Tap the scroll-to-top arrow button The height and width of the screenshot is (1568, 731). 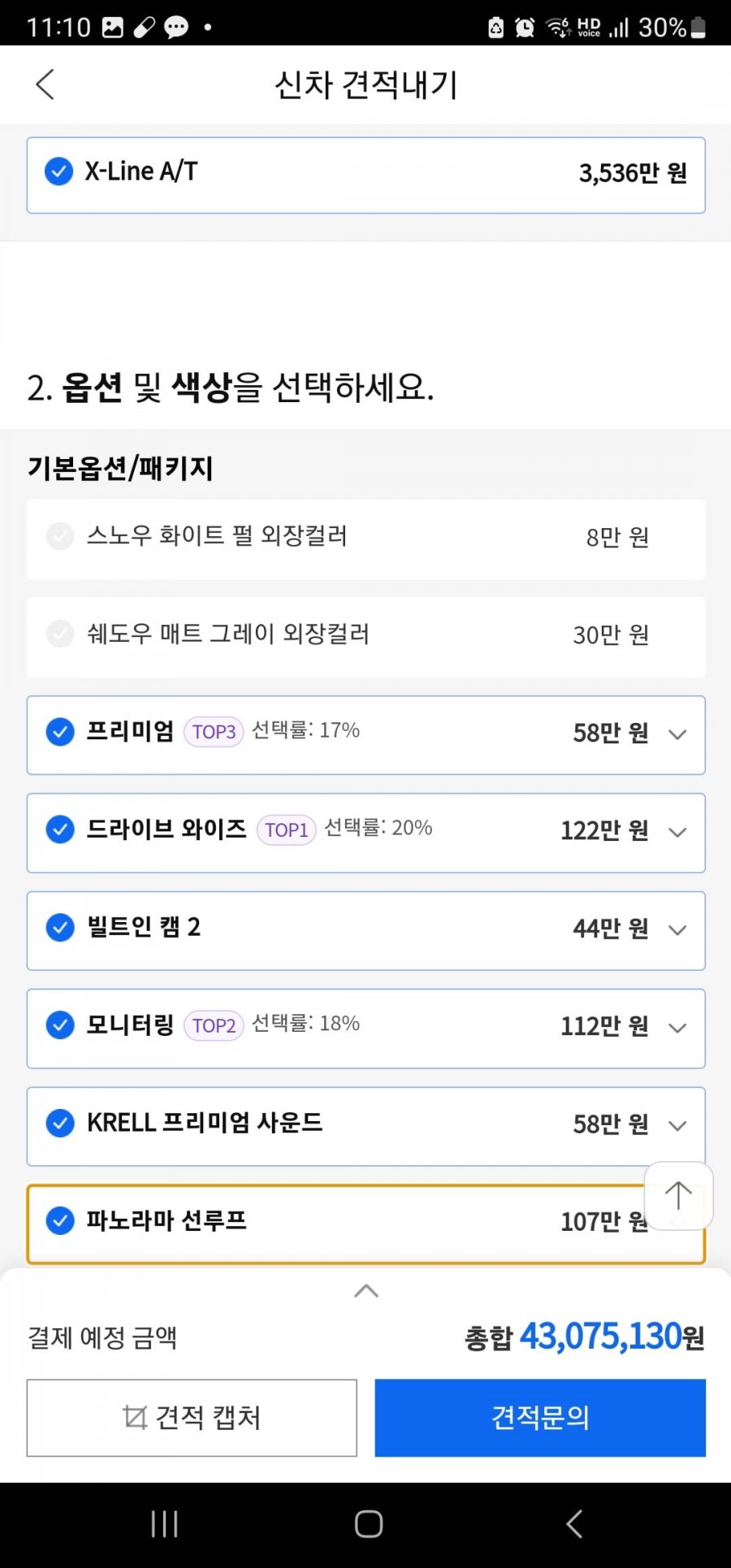tap(678, 1196)
